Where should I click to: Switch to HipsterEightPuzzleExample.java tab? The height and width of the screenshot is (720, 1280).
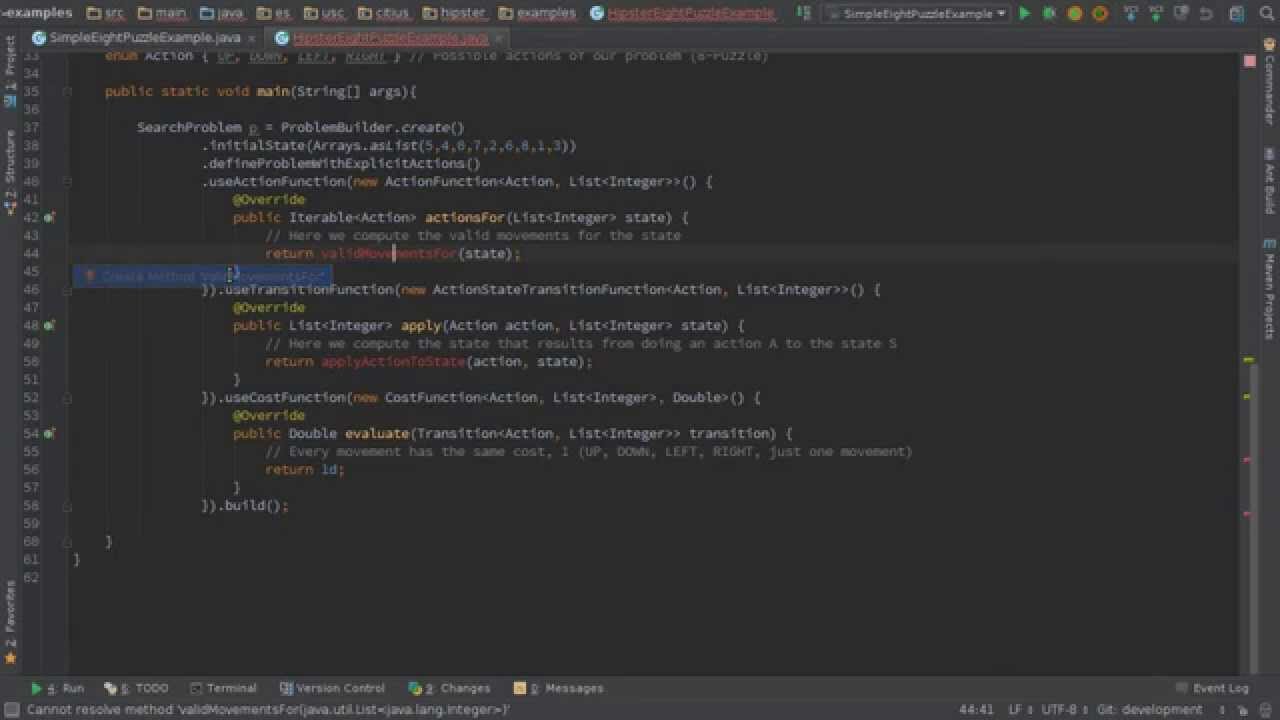pyautogui.click(x=391, y=38)
